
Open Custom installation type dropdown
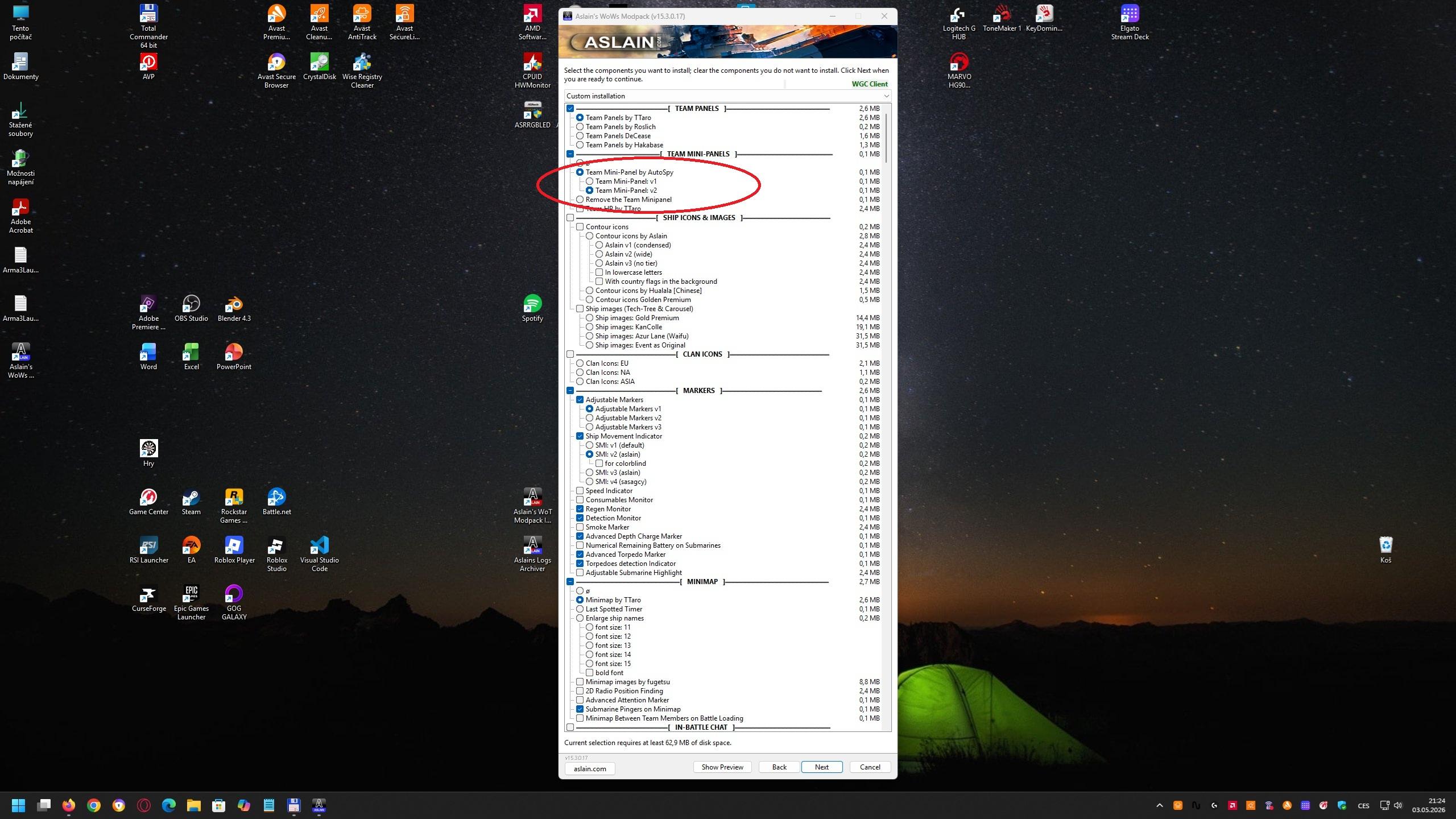[x=727, y=96]
